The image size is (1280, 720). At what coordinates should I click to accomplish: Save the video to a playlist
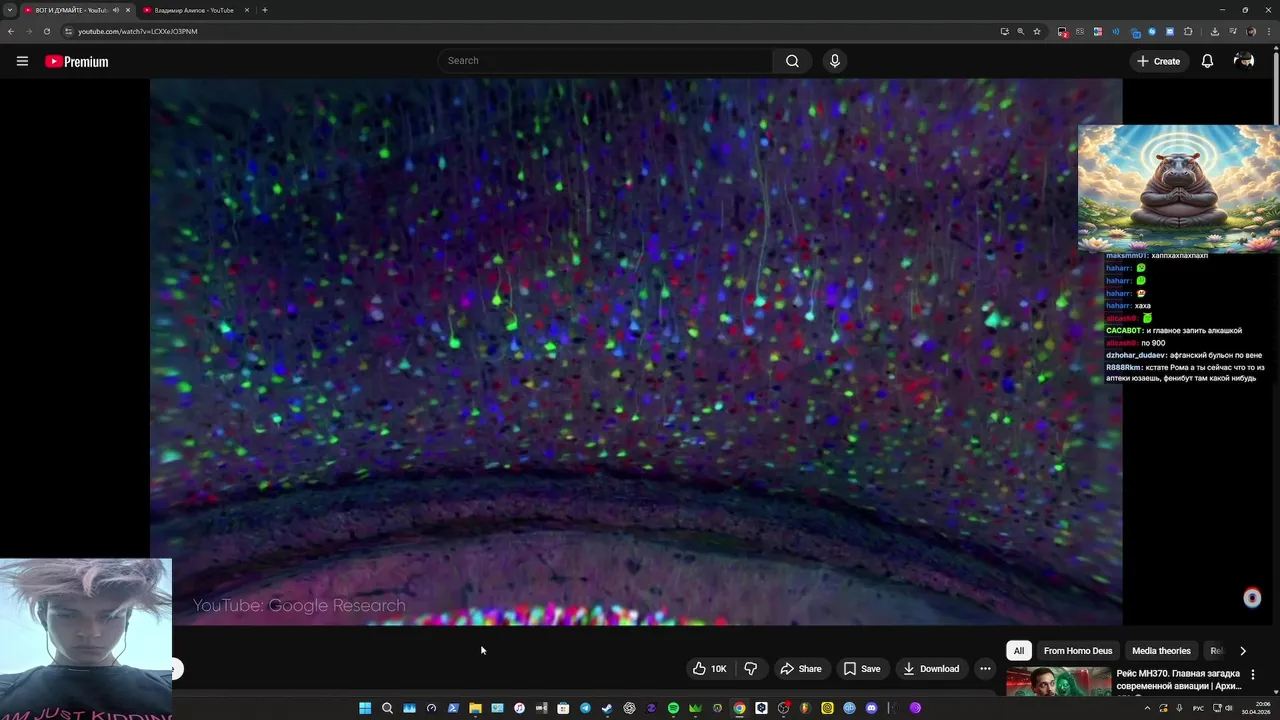pos(862,669)
